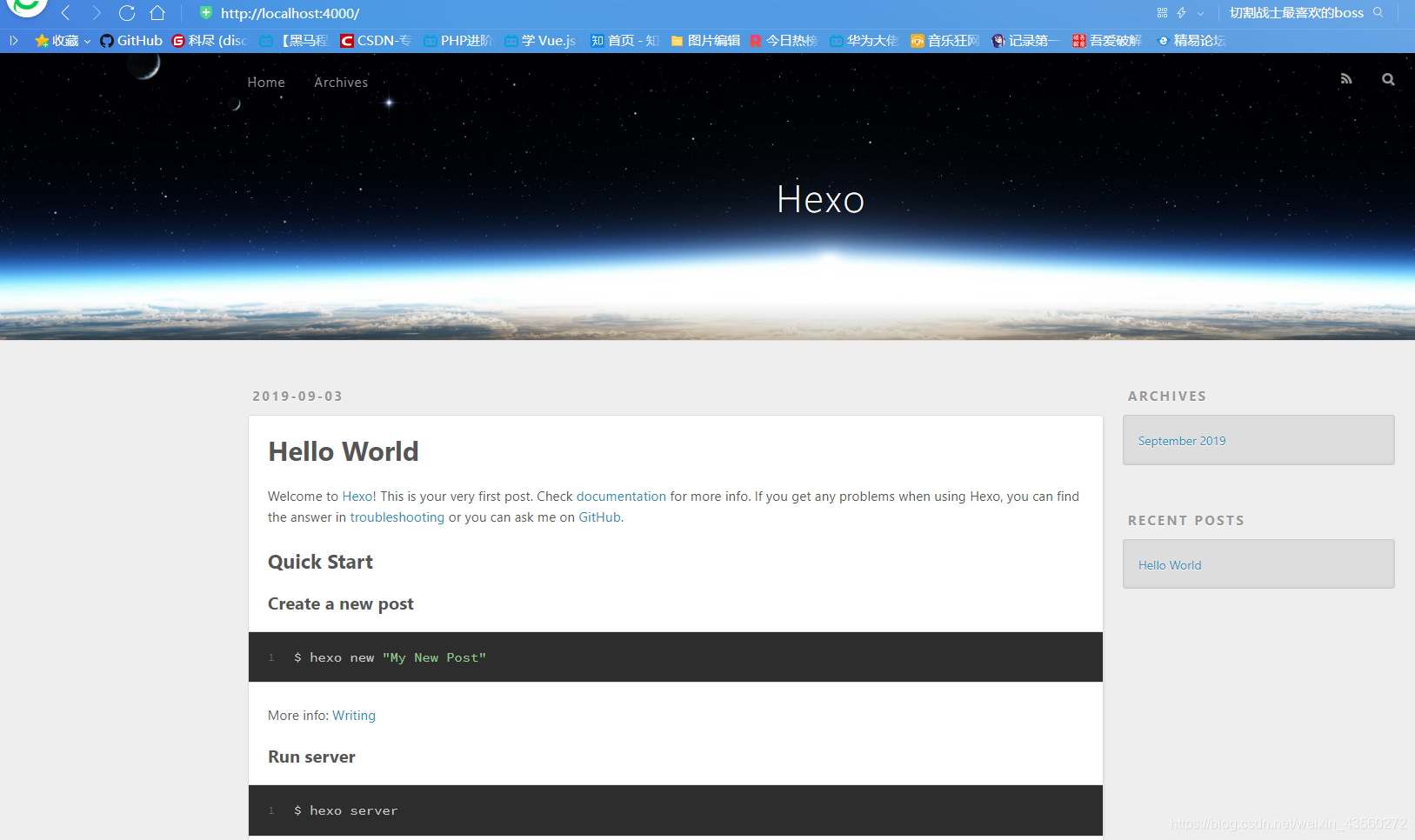Open the 吾爱破解 bookmark
The image size is (1415, 840).
coord(1106,40)
